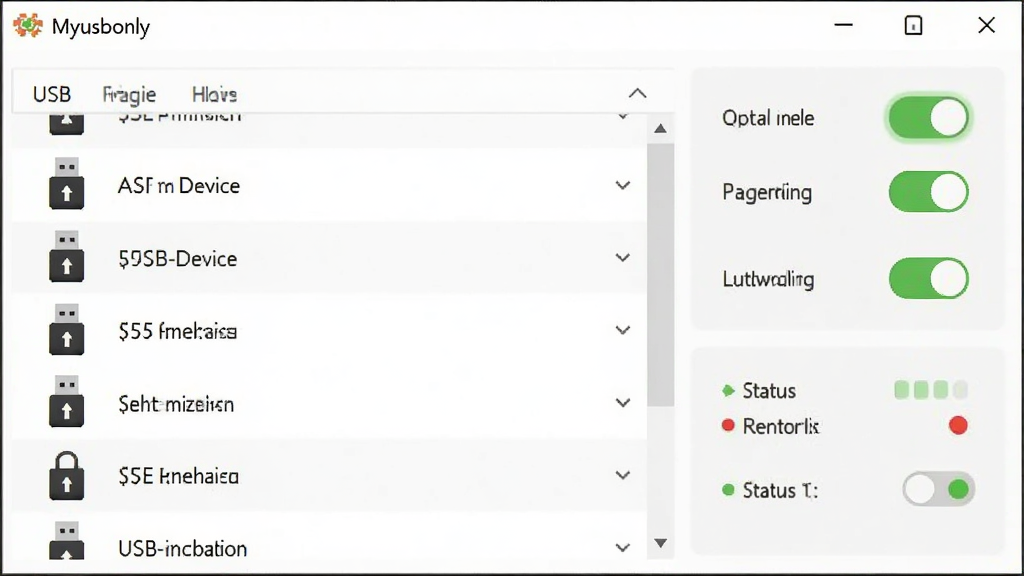Click the "Optal inele" setting label
The image size is (1024, 576).
768,118
